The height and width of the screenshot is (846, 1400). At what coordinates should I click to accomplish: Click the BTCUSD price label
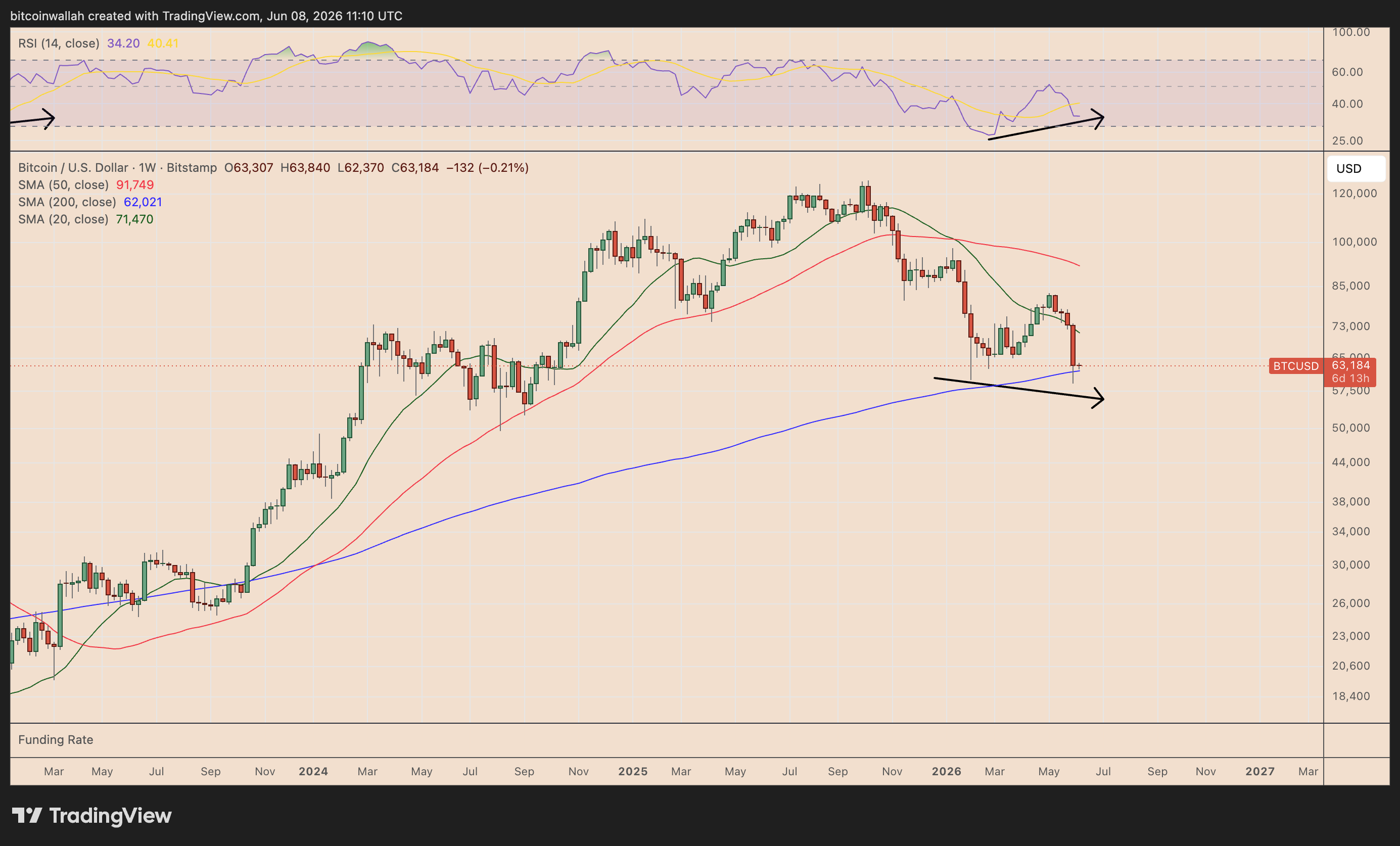(x=1295, y=366)
